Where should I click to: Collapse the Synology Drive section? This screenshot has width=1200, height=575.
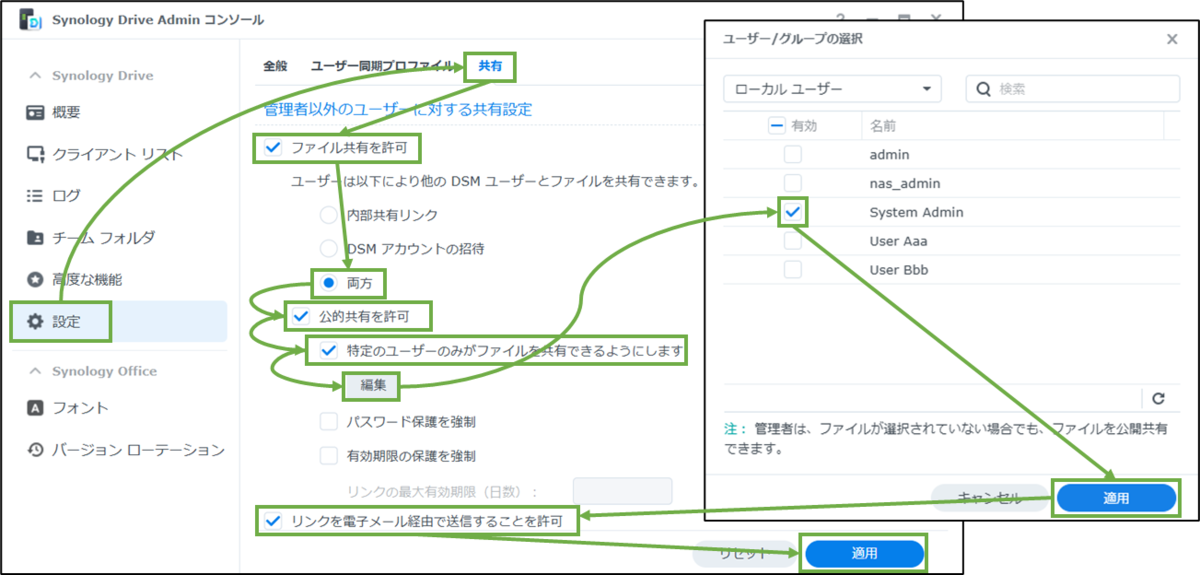35,76
